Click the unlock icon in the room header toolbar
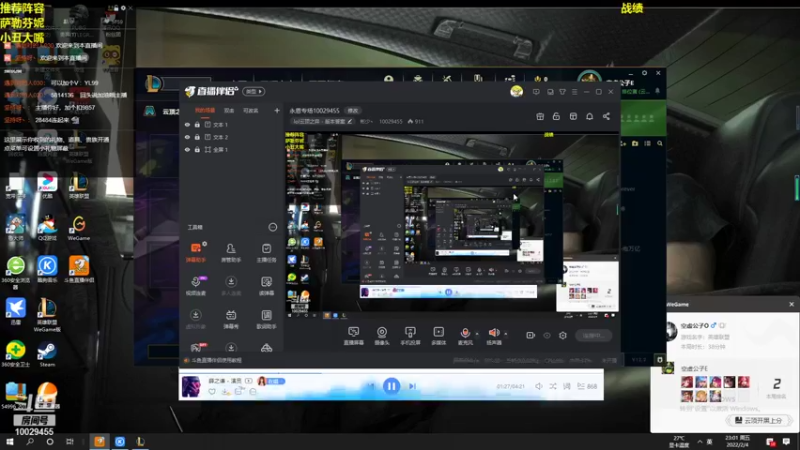Screen dimensions: 800x450 pos(556,116)
